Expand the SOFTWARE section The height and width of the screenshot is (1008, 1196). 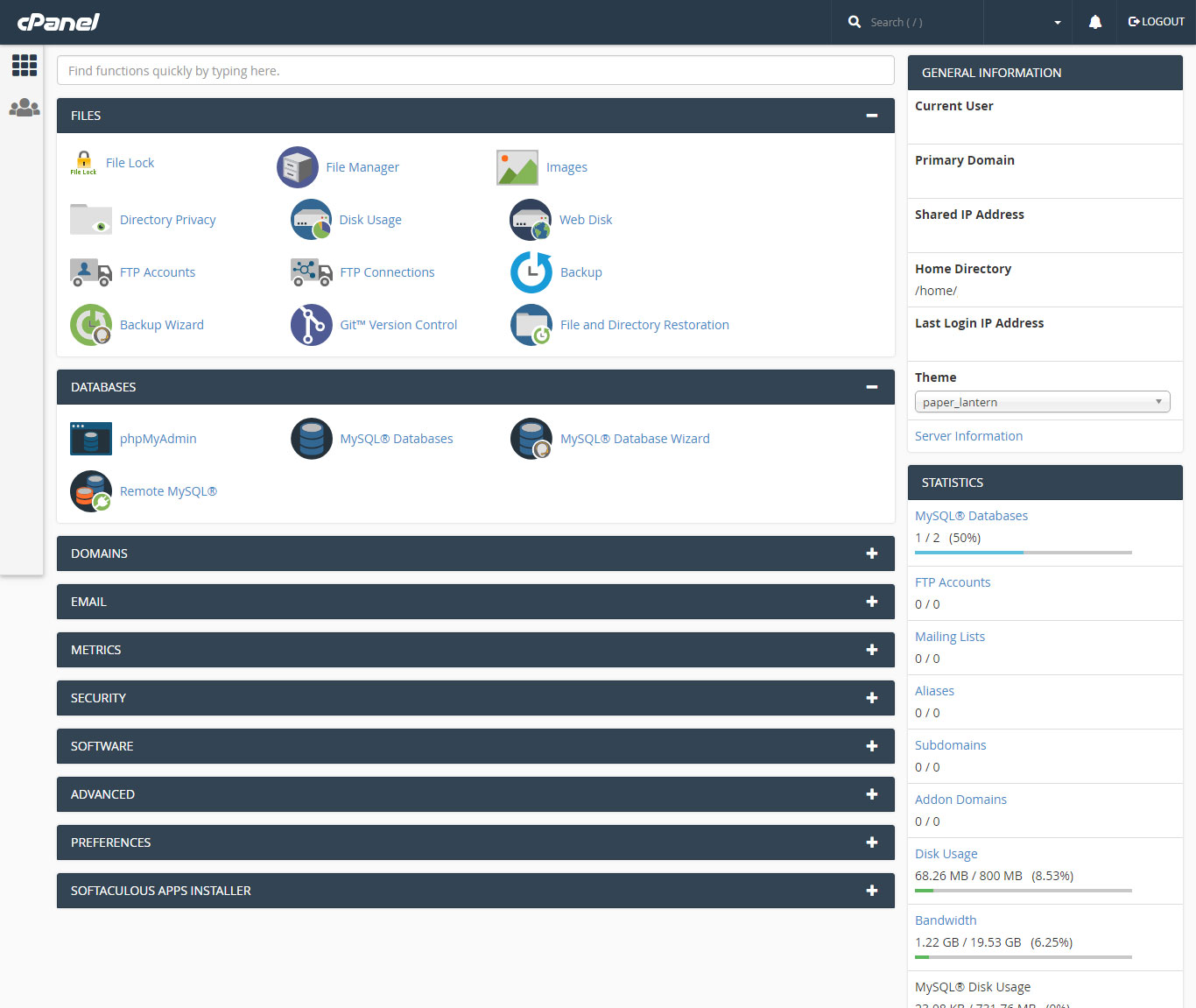point(871,746)
